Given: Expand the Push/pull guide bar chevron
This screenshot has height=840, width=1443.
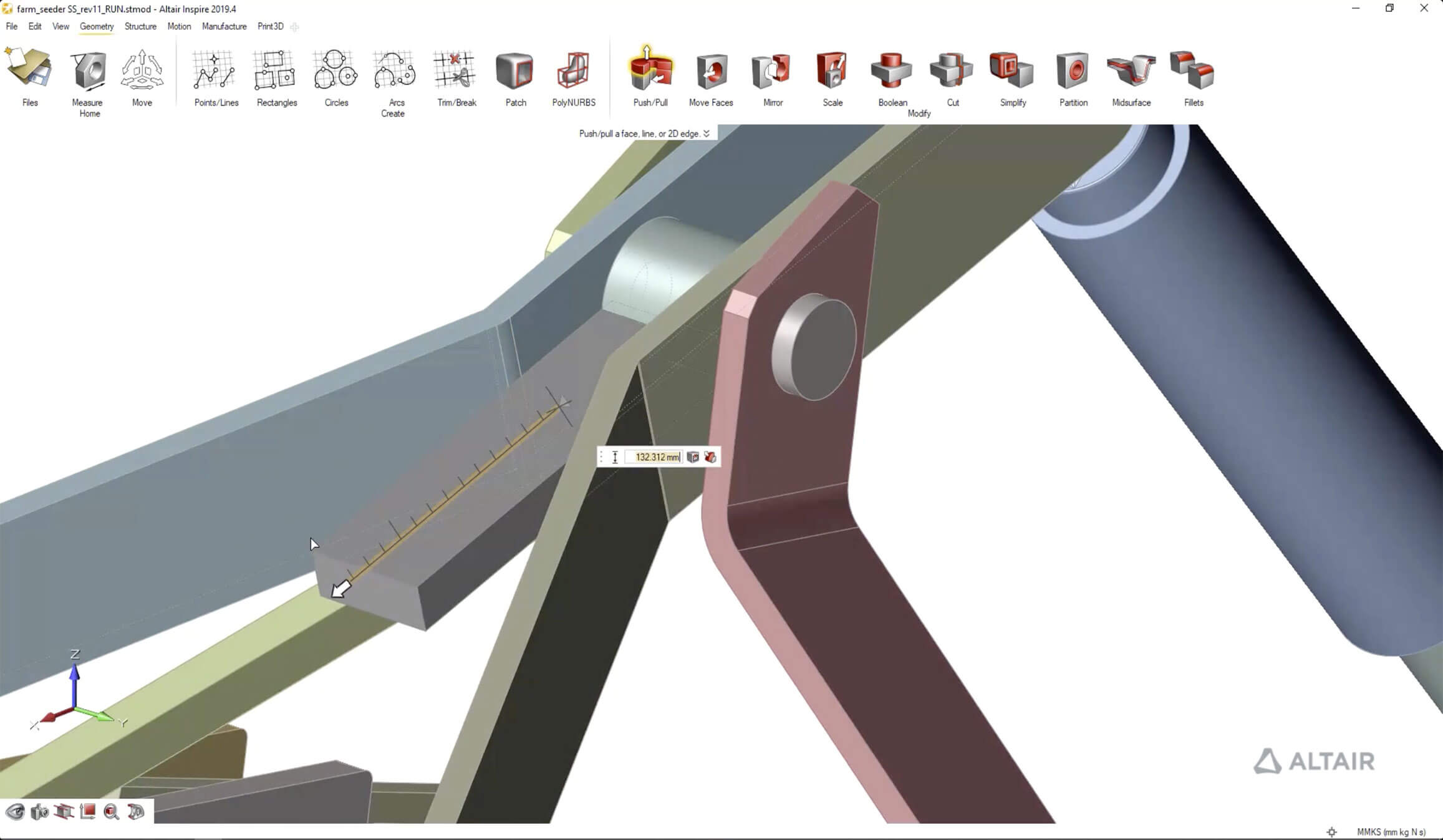Looking at the screenshot, I should 707,133.
